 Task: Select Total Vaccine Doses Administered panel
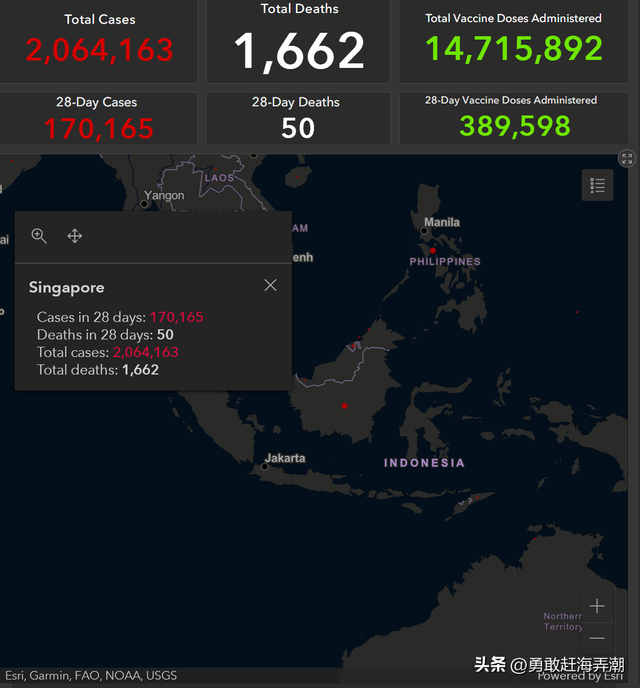(512, 40)
